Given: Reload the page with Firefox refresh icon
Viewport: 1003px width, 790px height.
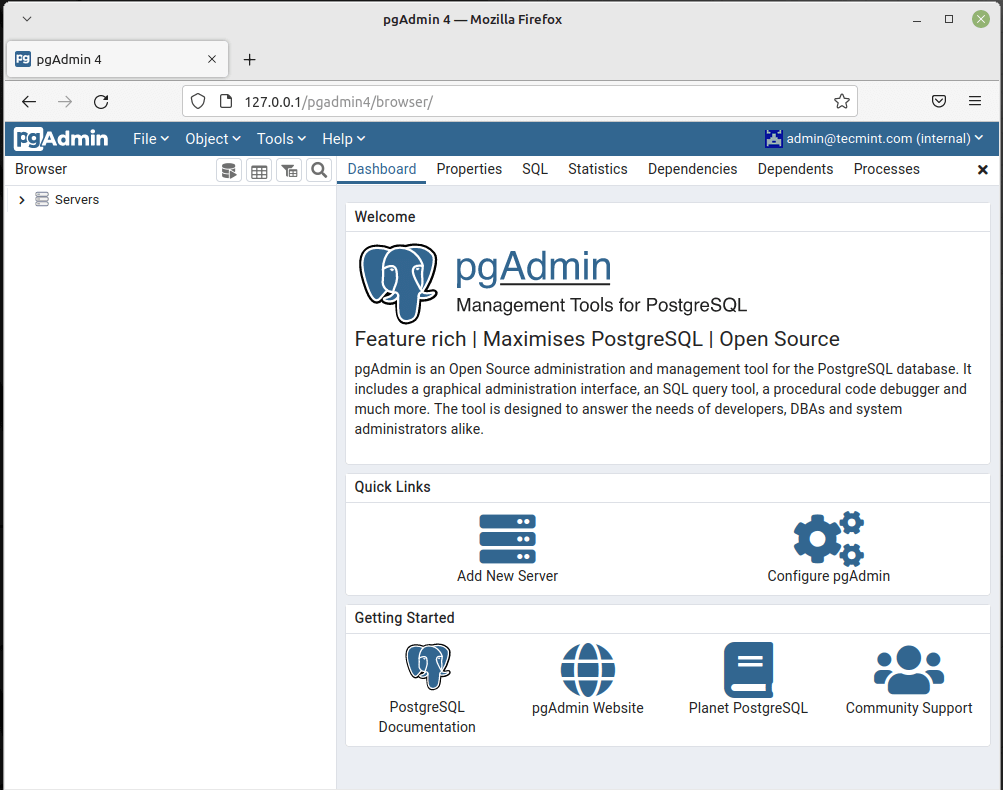Looking at the screenshot, I should coord(101,102).
